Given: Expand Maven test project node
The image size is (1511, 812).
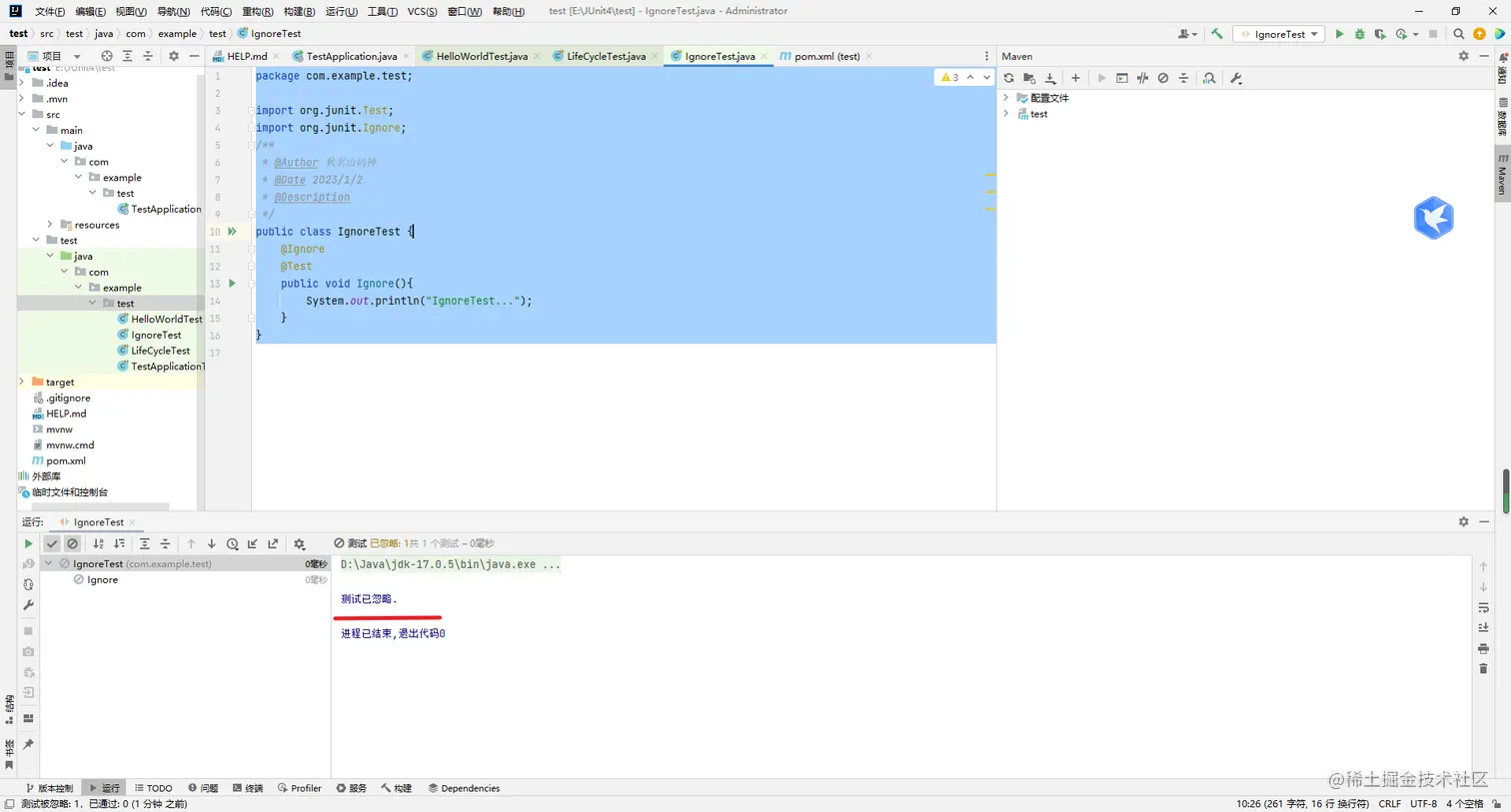Looking at the screenshot, I should tap(1006, 114).
